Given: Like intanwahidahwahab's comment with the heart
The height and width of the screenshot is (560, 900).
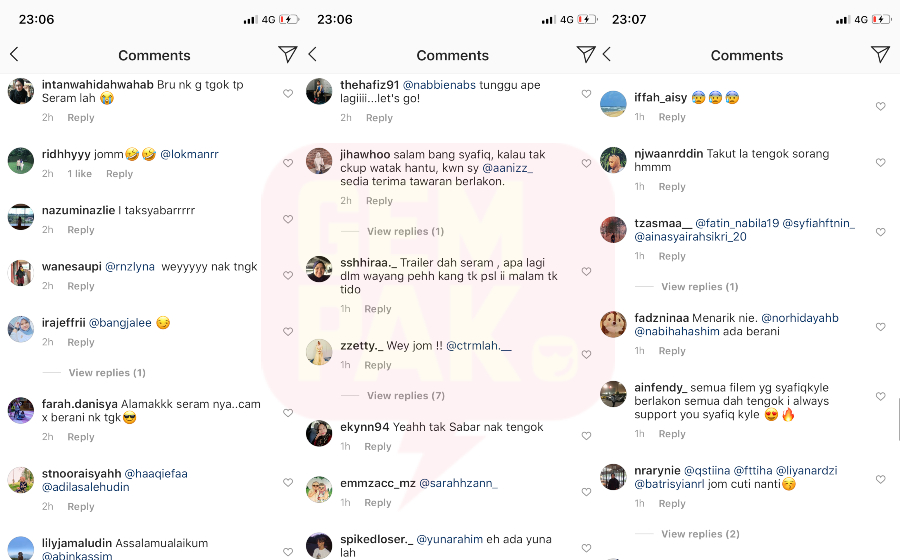Looking at the screenshot, I should click(288, 94).
